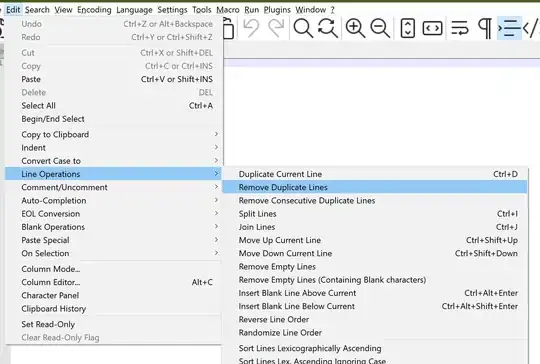The image size is (540, 364).
Task: Select Insert Blank Line Below Current
Action: pyautogui.click(x=375, y=306)
